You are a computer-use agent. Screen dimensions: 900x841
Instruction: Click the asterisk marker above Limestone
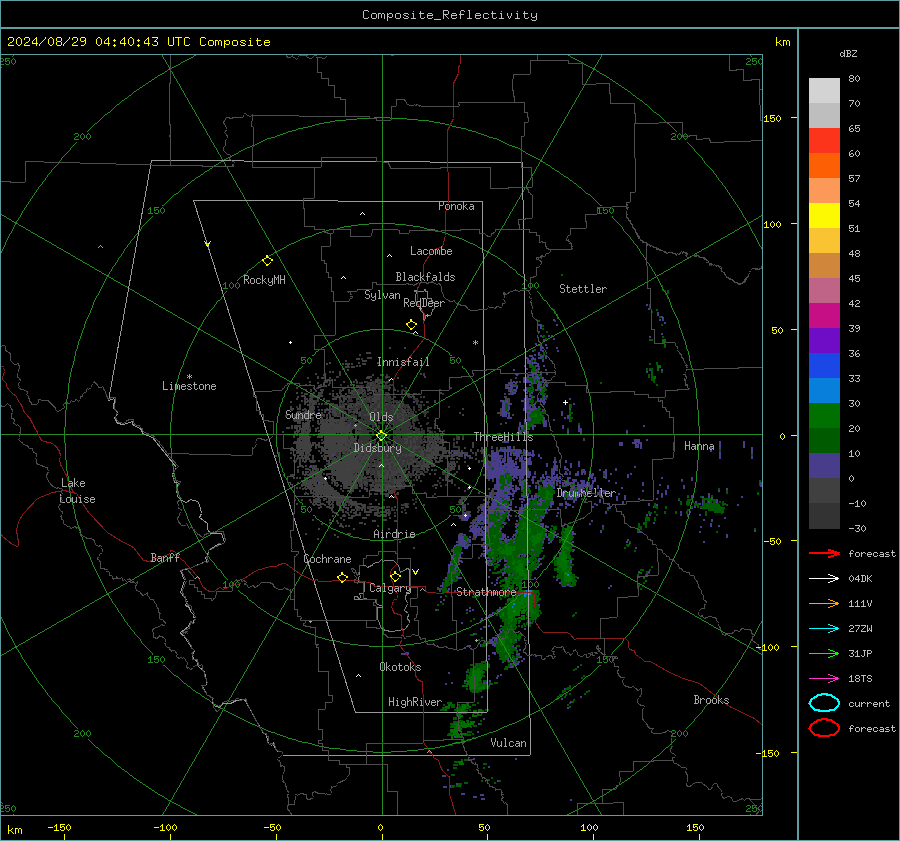[x=189, y=377]
